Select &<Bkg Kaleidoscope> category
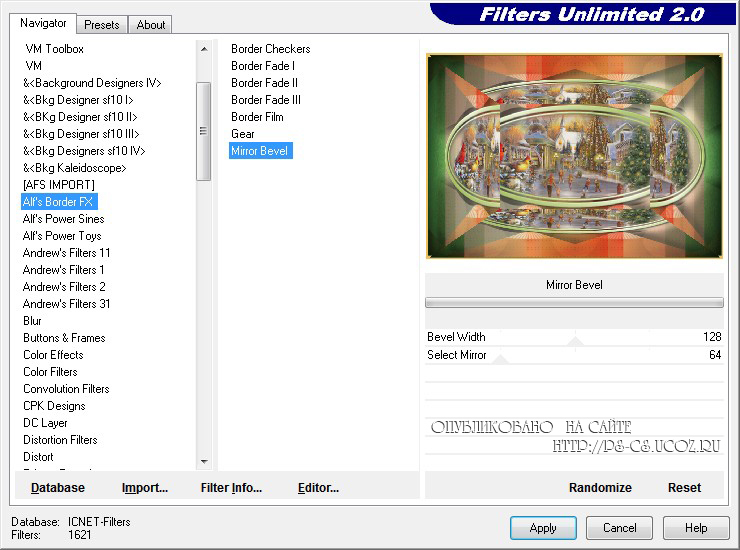 pyautogui.click(x=75, y=168)
